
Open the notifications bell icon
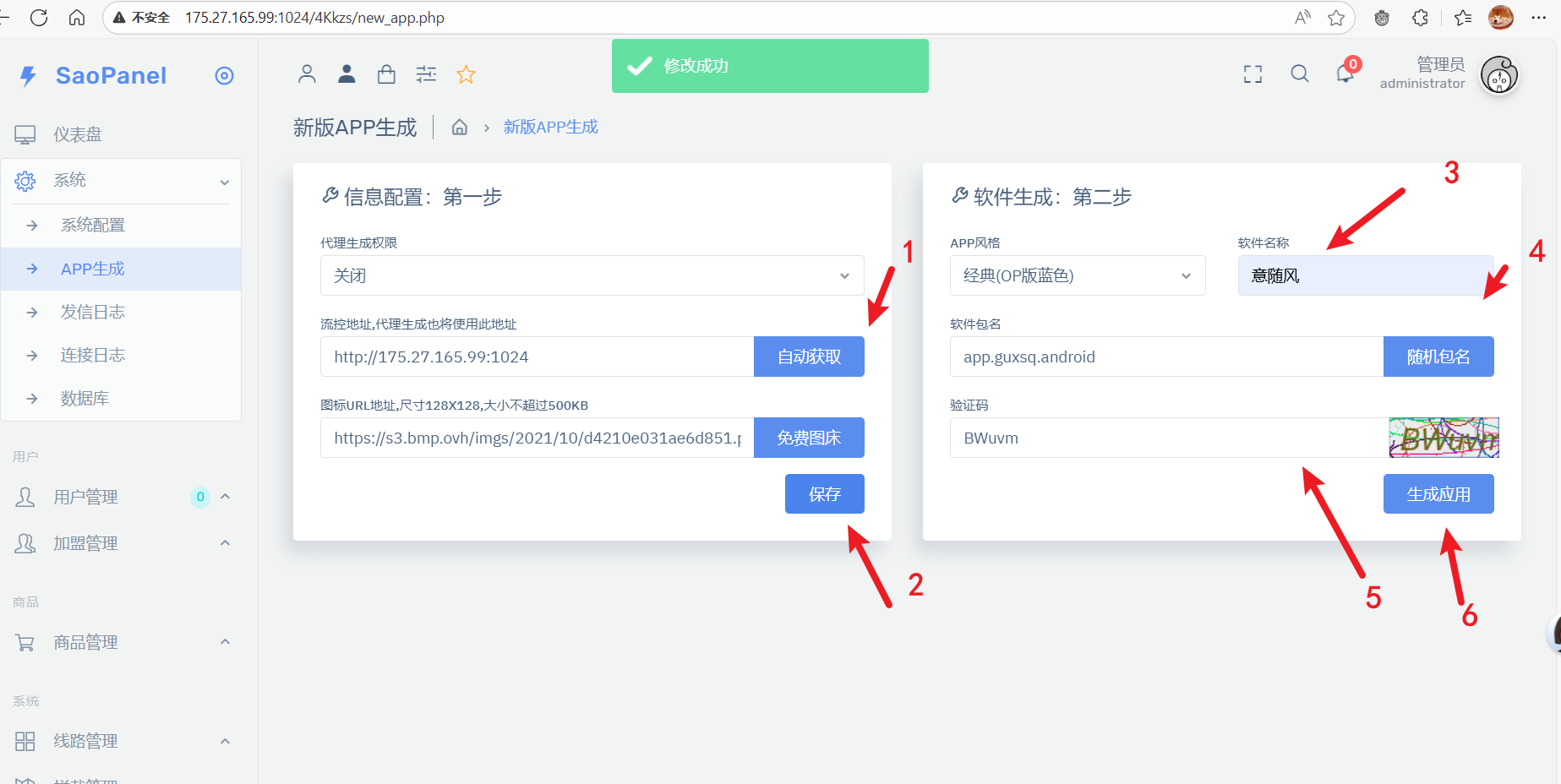(x=1345, y=74)
